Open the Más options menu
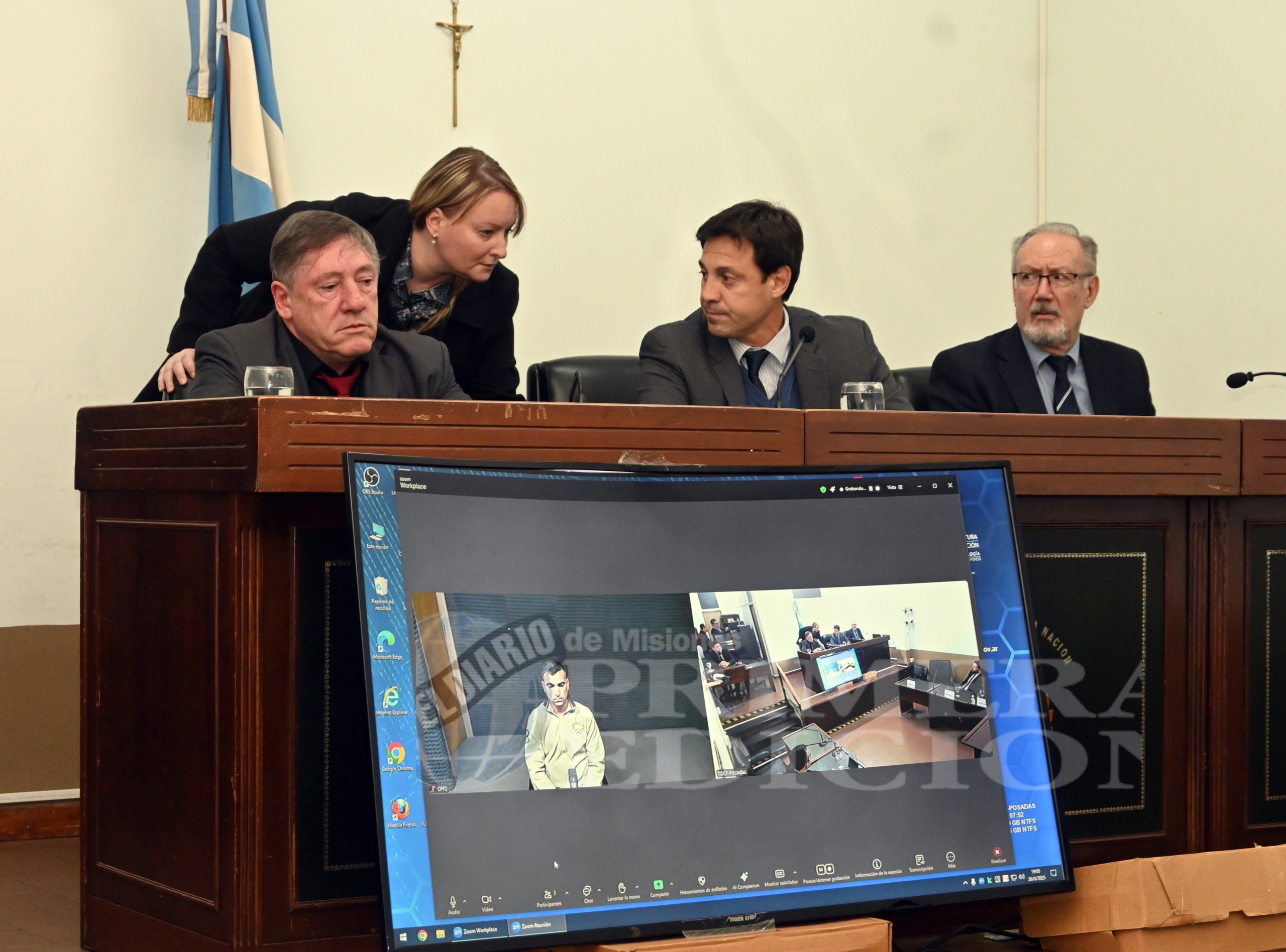Screen dimensions: 1286x952 [x=950, y=858]
